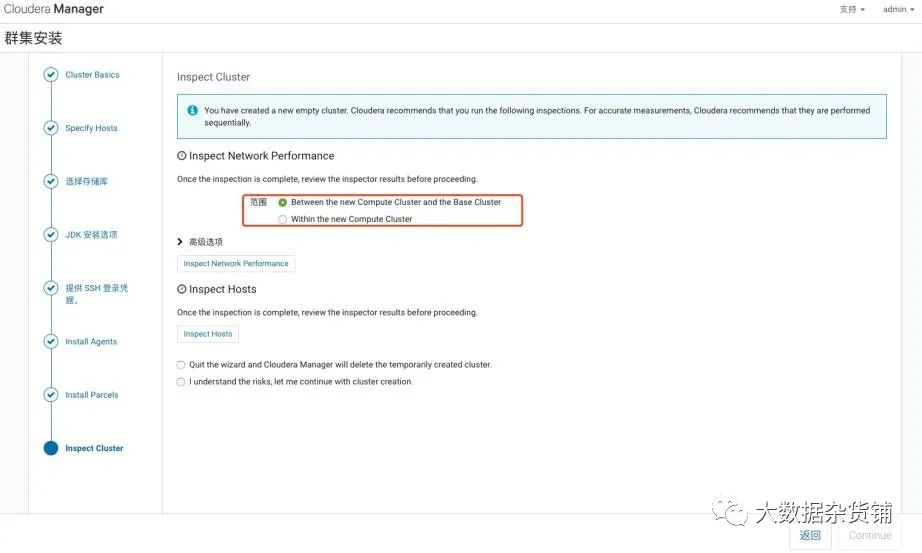The width and height of the screenshot is (922, 553).
Task: Select Within the new Compute Cluster option
Action: pyautogui.click(x=283, y=219)
